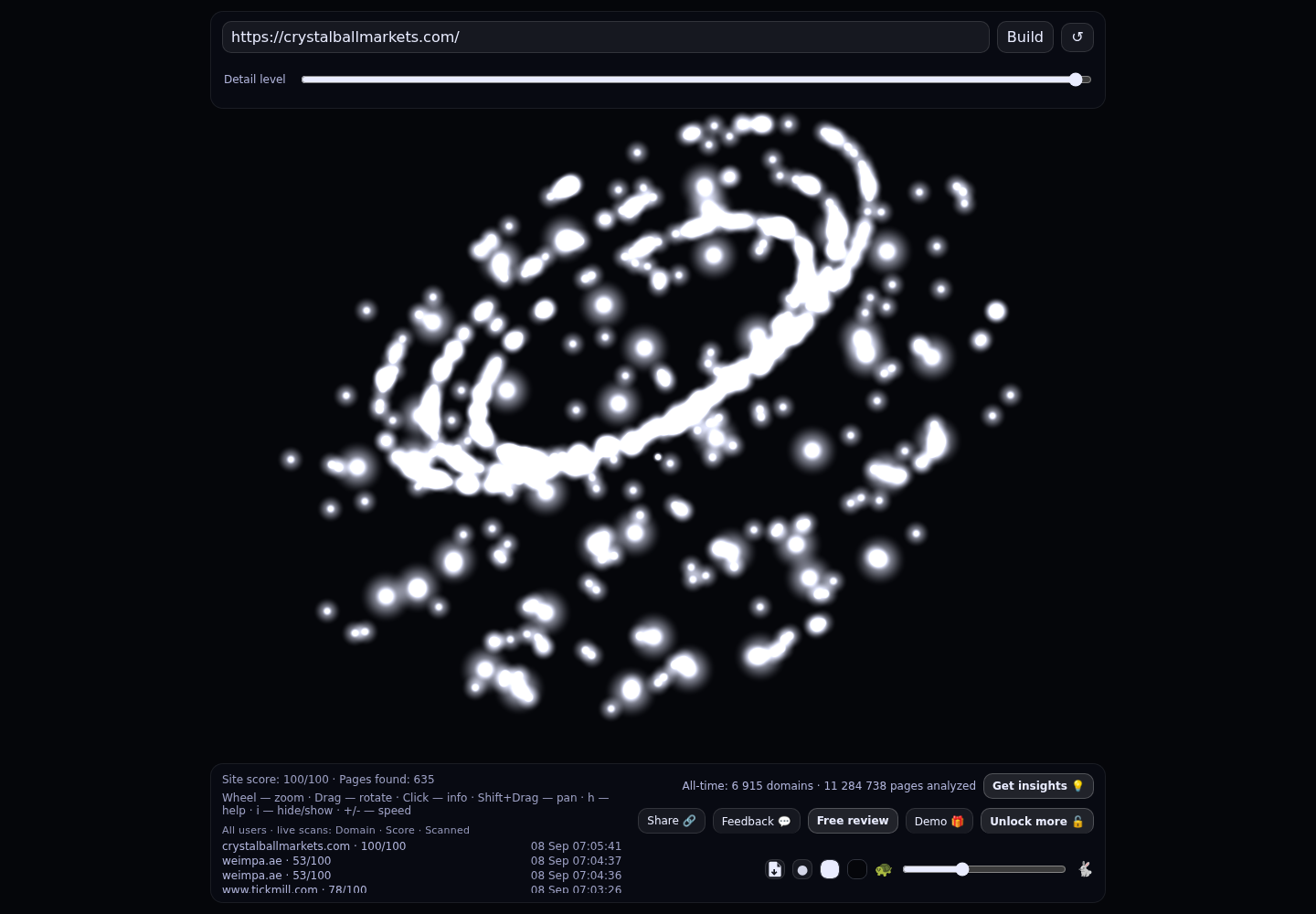Click the Detail level slider track

[x=696, y=80]
